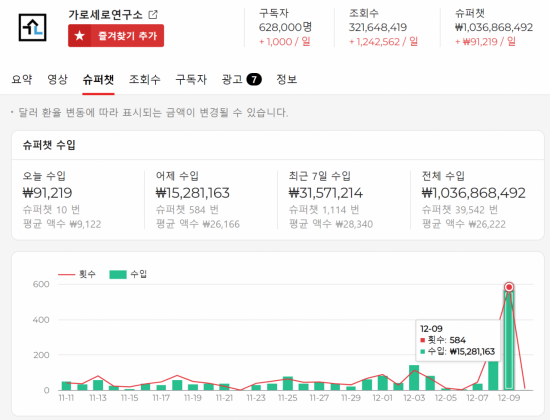Click the 슈퍼챗 1,114 번 text

click(324, 210)
